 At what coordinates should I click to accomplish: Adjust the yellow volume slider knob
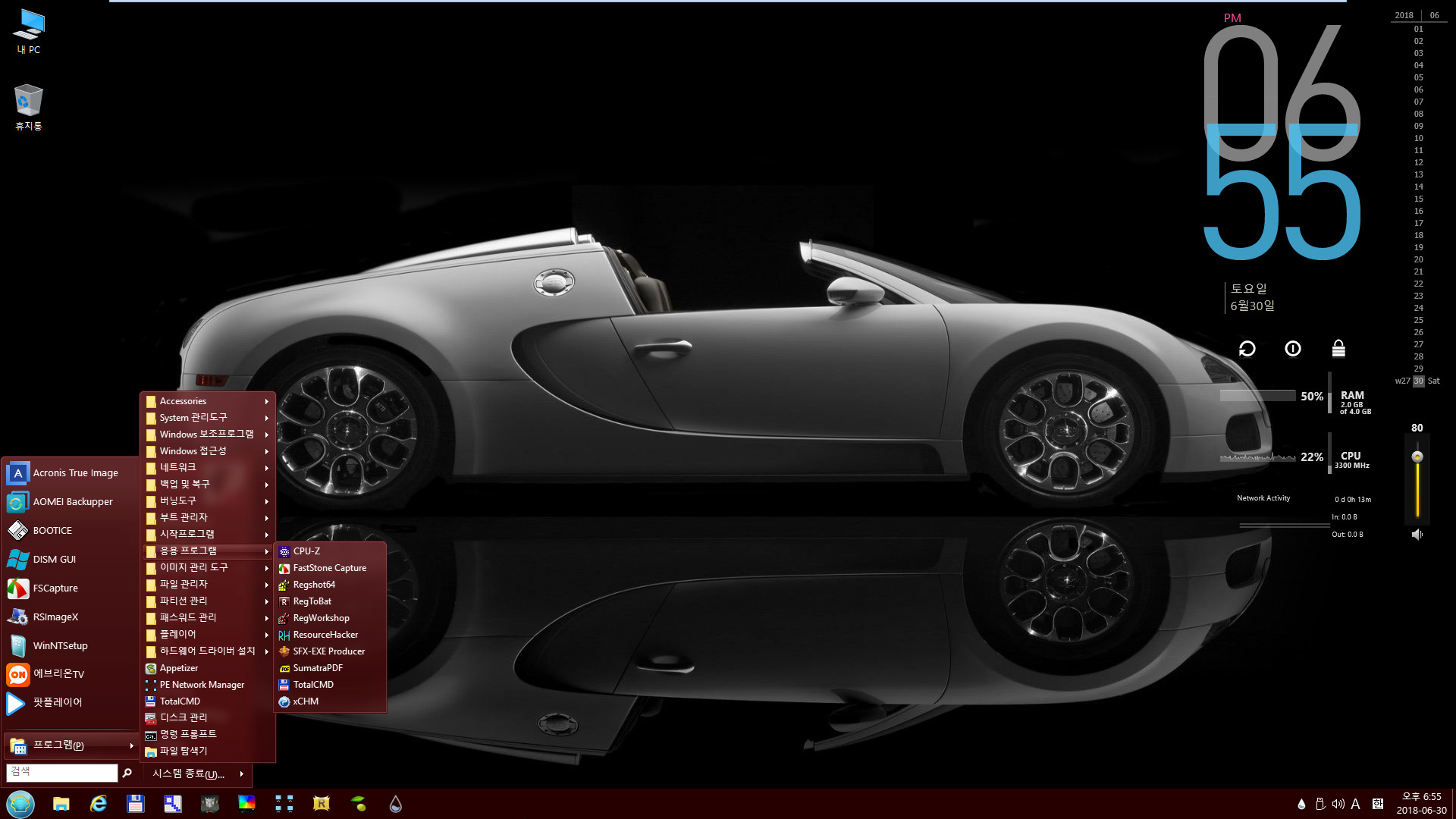tap(1417, 457)
